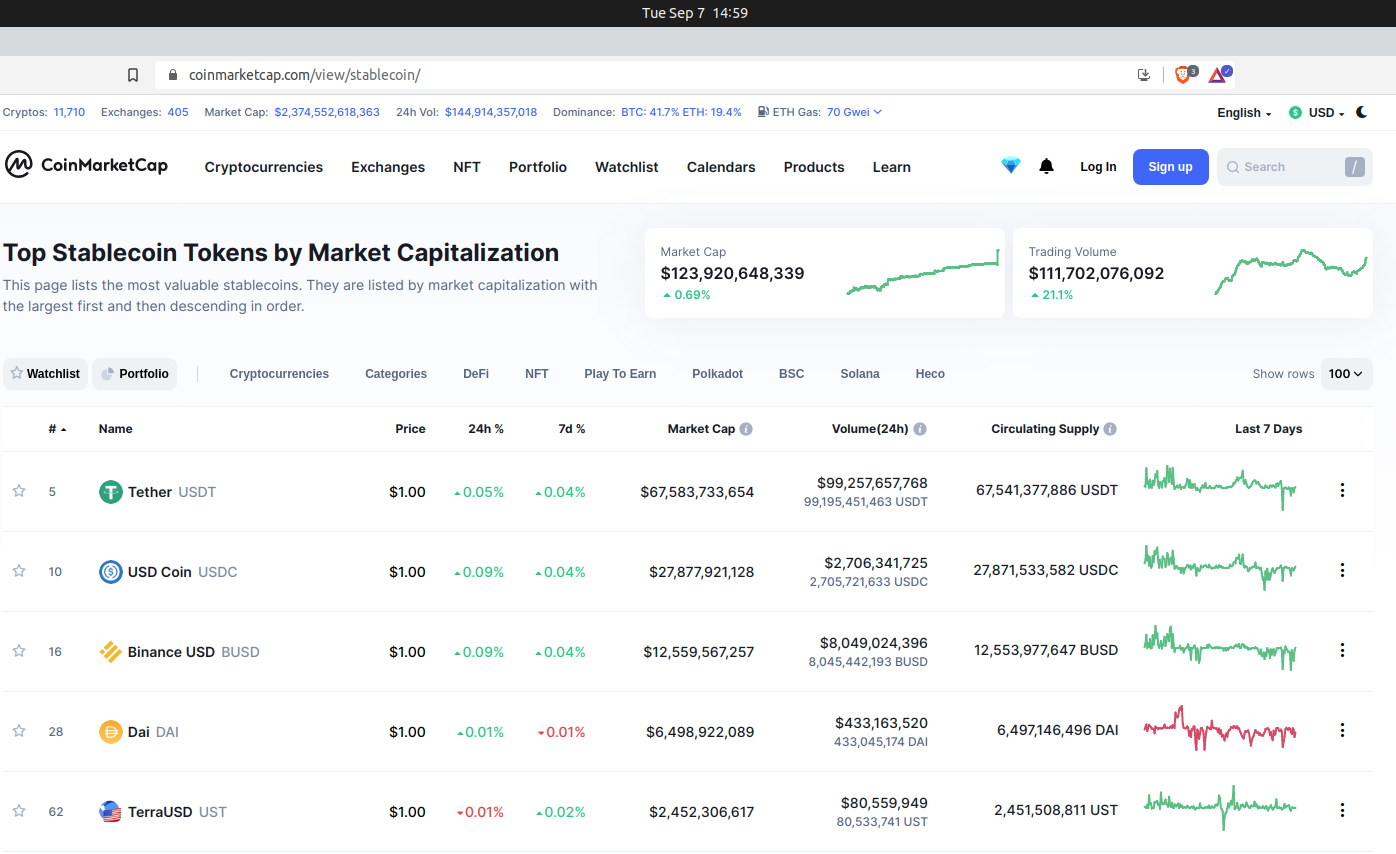Open the three-dot menu for USD Coin
Image resolution: width=1396 pixels, height=854 pixels.
1342,570
